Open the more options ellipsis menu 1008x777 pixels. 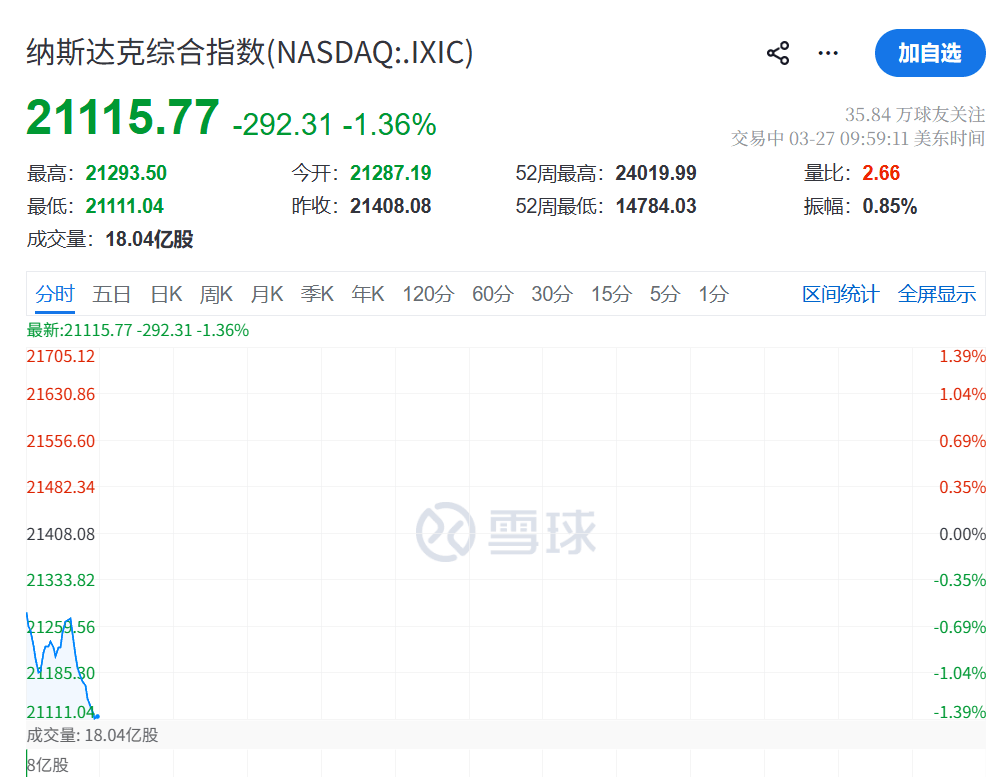pos(828,53)
